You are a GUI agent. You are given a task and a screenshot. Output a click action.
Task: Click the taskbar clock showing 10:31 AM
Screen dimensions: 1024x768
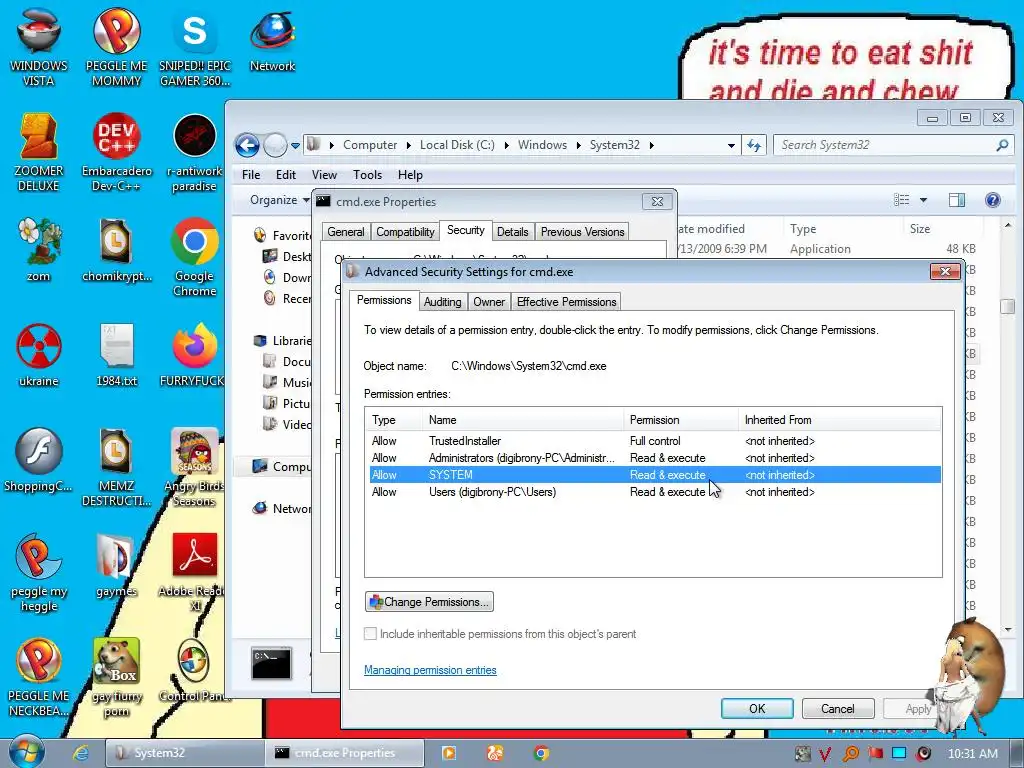point(972,754)
